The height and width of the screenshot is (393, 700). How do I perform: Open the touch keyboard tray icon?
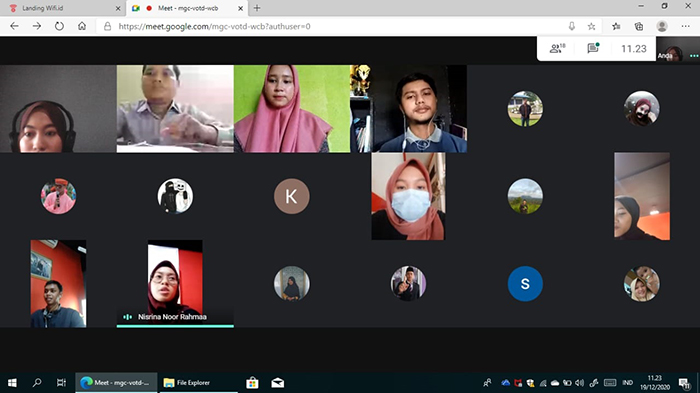pos(610,383)
